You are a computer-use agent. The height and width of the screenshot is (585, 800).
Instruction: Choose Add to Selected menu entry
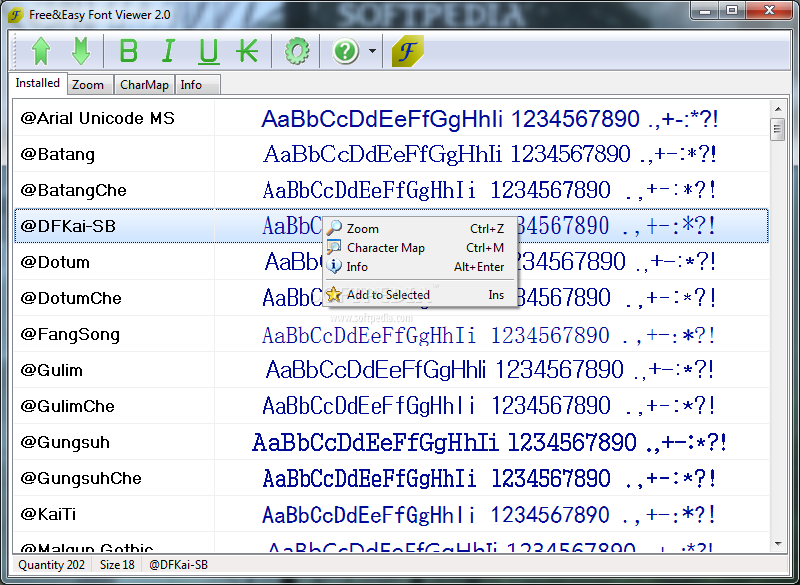click(420, 295)
